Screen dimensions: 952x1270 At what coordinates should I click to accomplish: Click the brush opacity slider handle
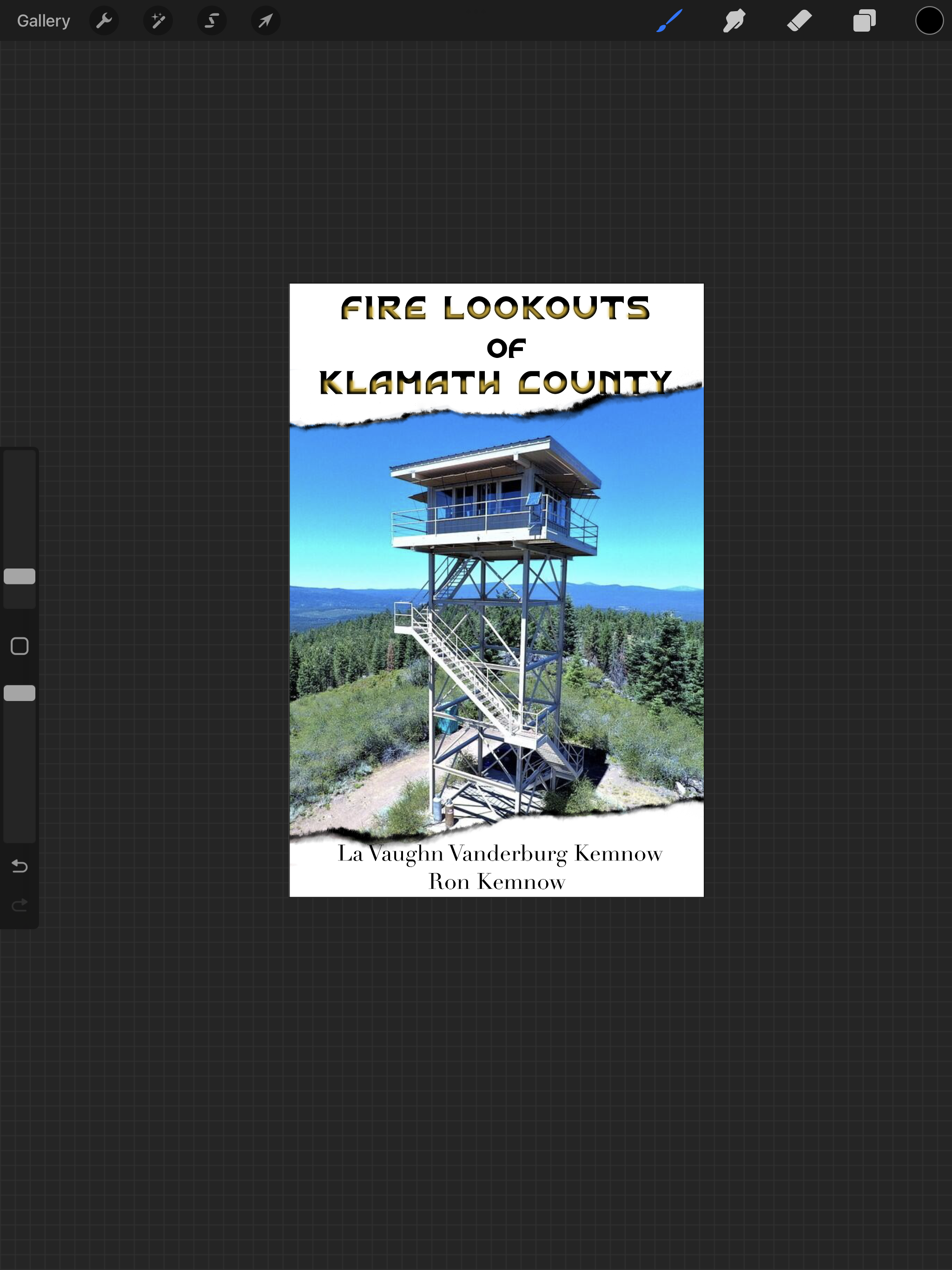(20, 693)
